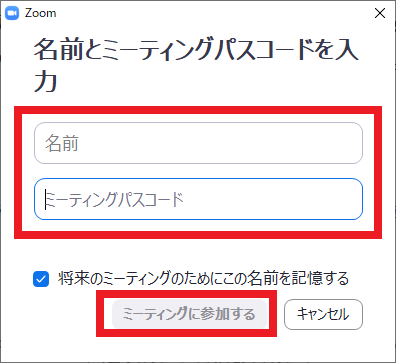Click the grey ミーティングパスコード placeholder text

114,199
